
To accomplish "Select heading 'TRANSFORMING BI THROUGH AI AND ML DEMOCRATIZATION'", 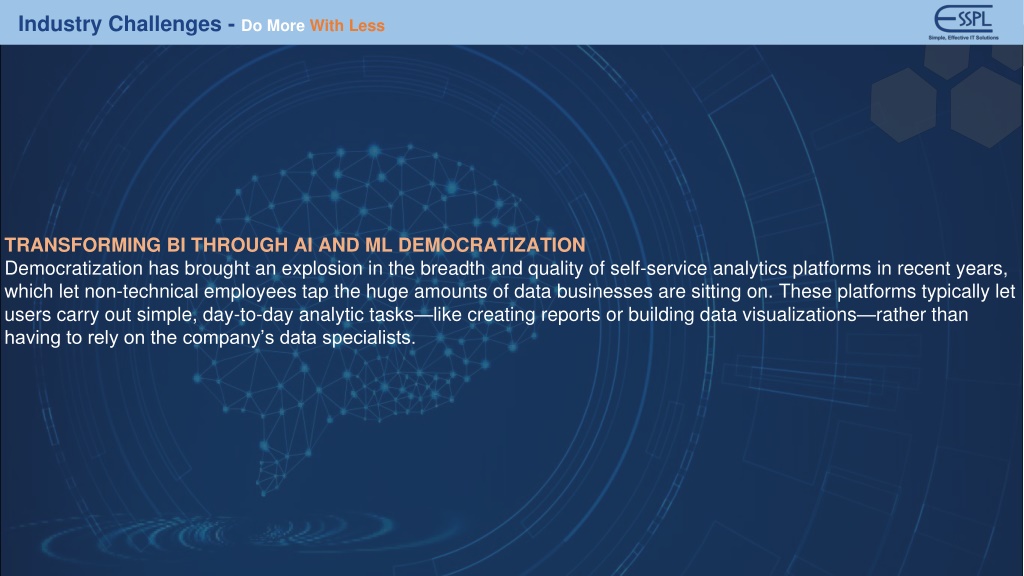I will coord(295,245).
